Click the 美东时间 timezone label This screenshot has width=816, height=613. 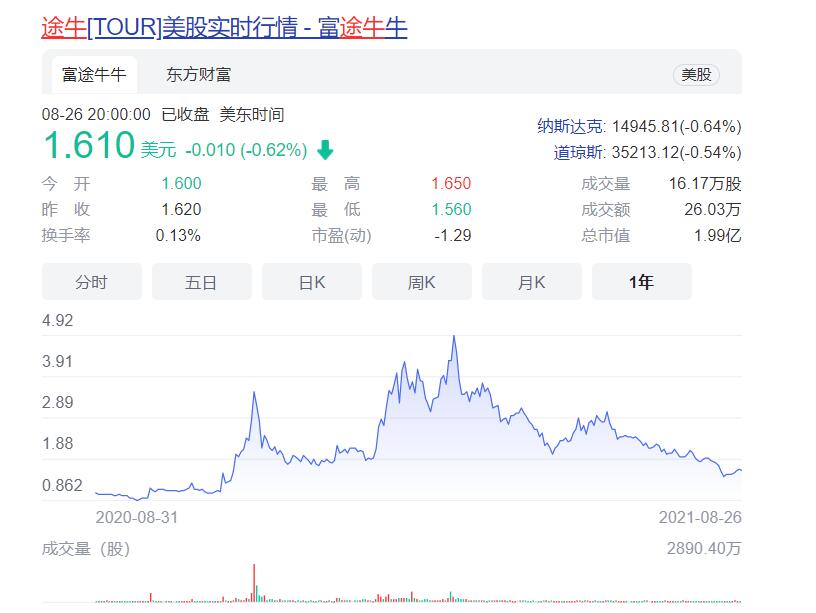pos(252,114)
